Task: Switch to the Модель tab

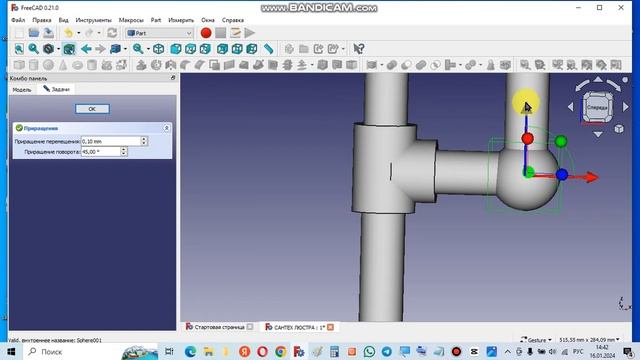Action: pos(22,89)
